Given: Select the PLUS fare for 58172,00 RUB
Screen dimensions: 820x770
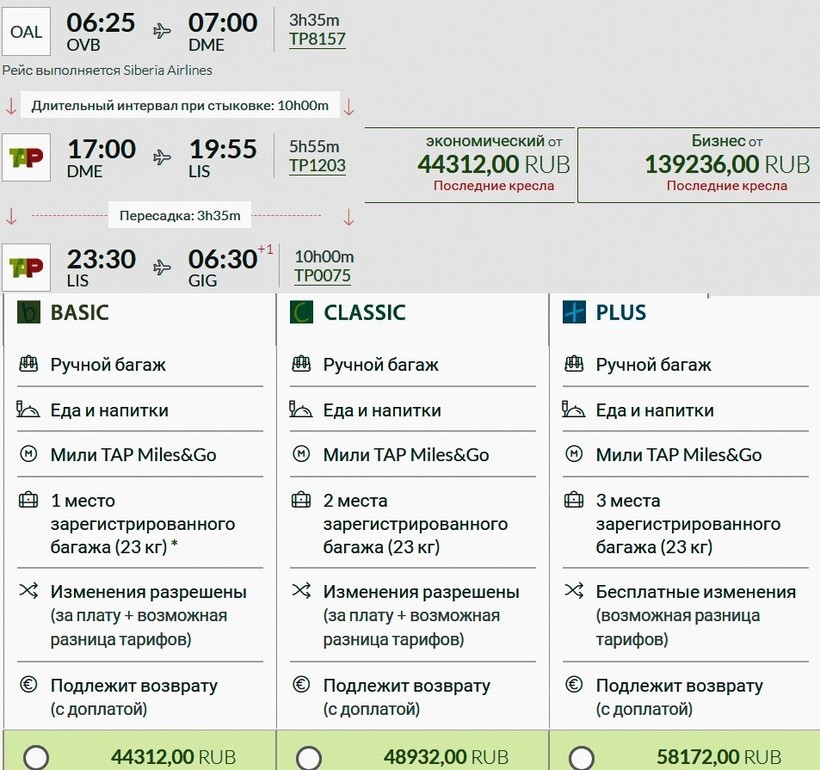Looking at the screenshot, I should click(x=582, y=757).
